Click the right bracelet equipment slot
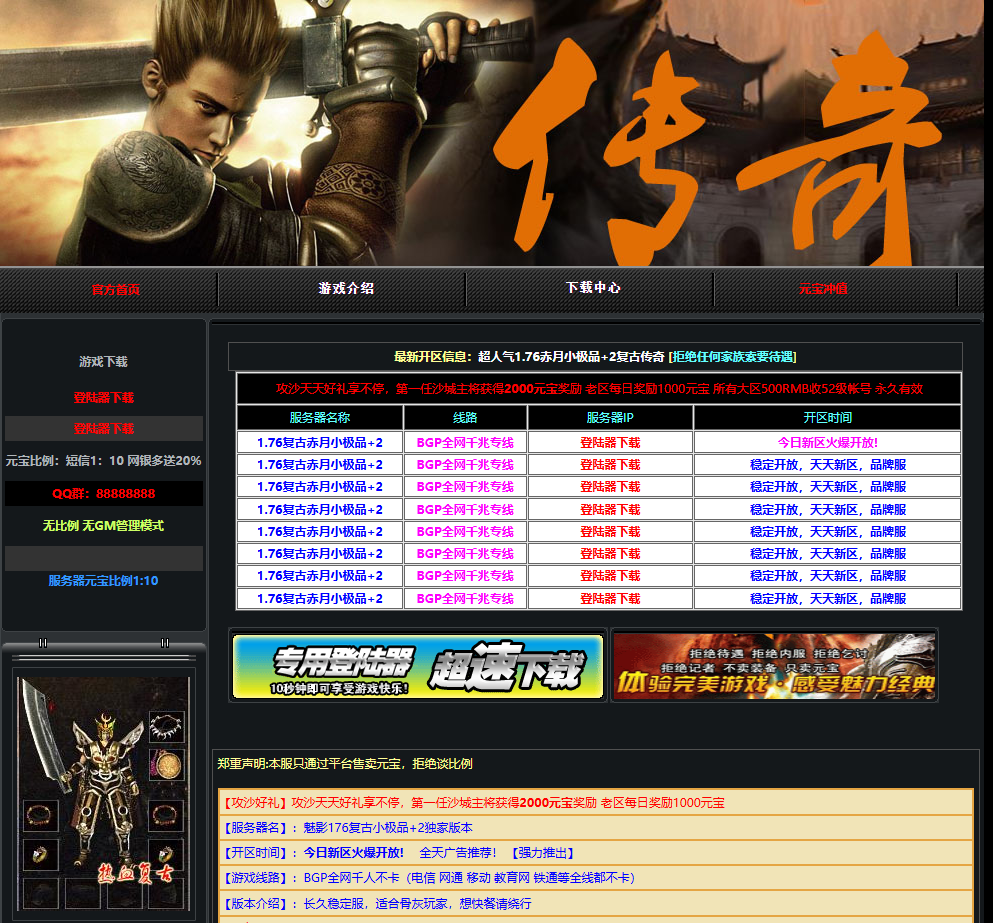 [166, 815]
